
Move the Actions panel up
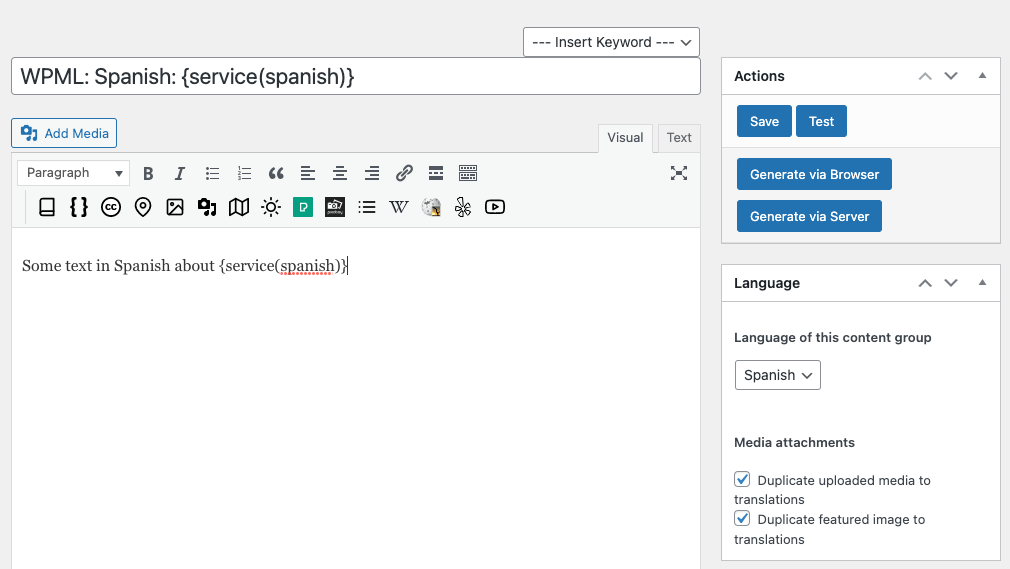(925, 76)
